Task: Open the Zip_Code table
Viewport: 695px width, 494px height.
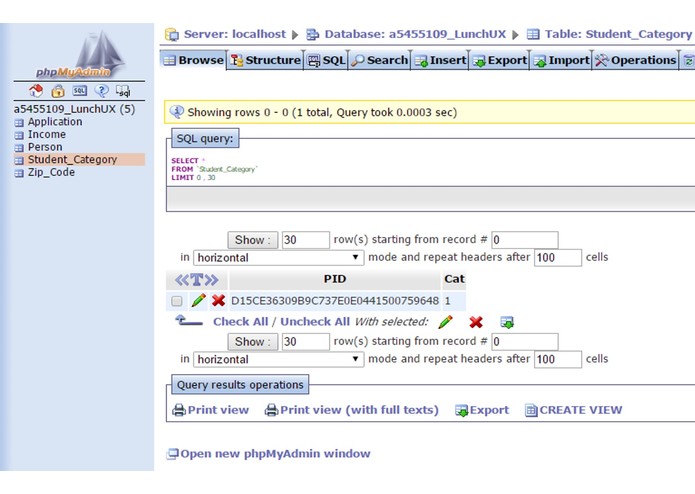Action: 51,172
